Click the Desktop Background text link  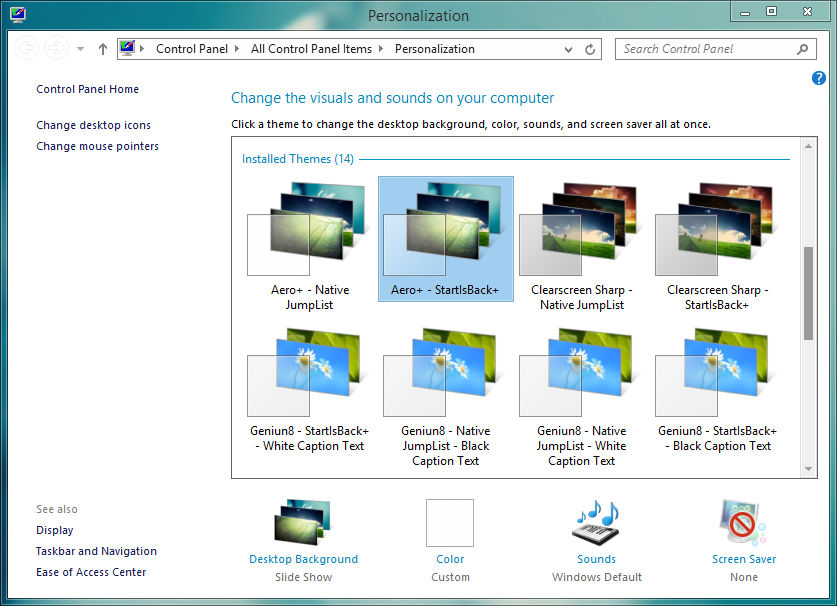[x=303, y=559]
